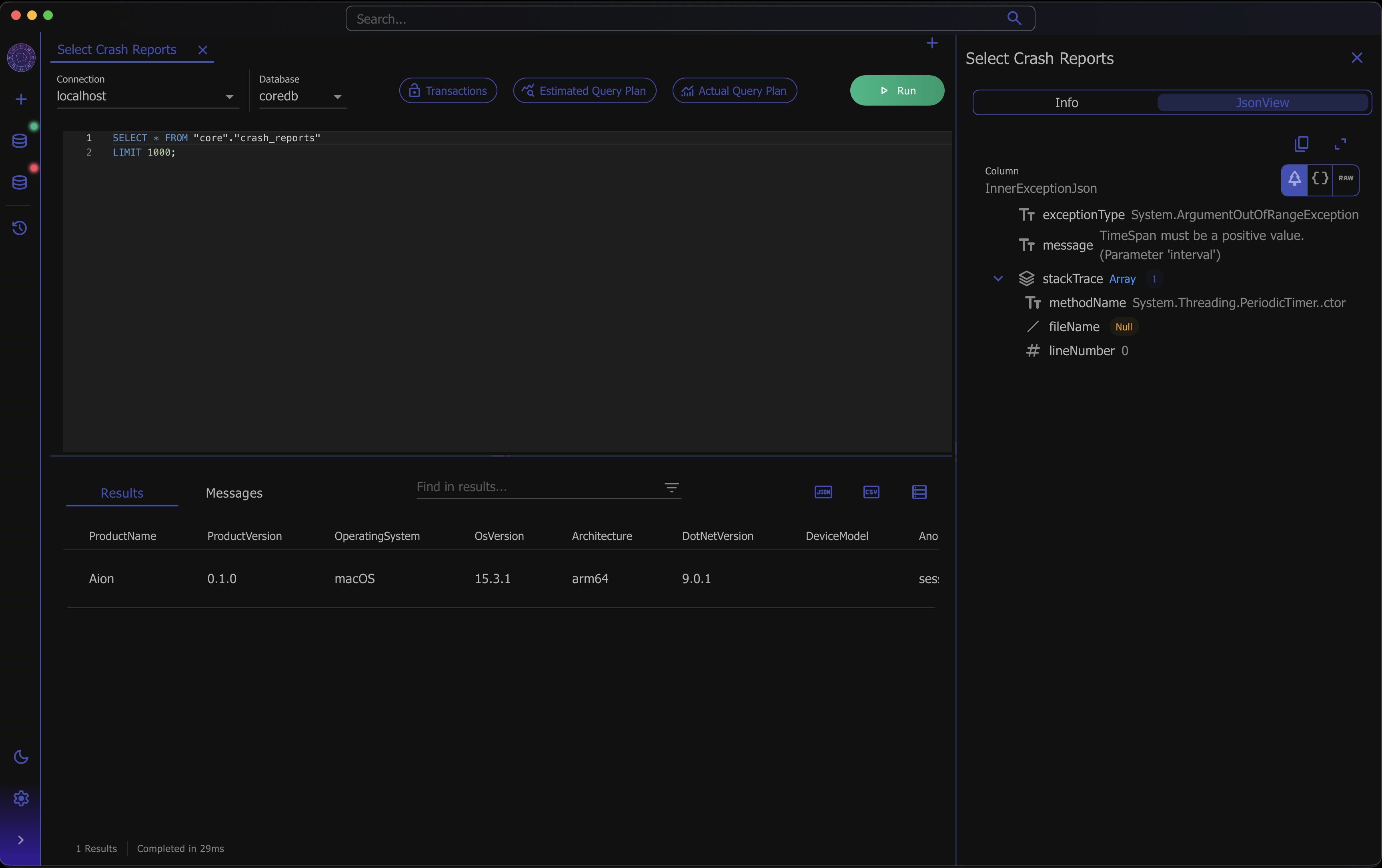Switch to the Results tab
The image size is (1382, 868).
tap(122, 493)
